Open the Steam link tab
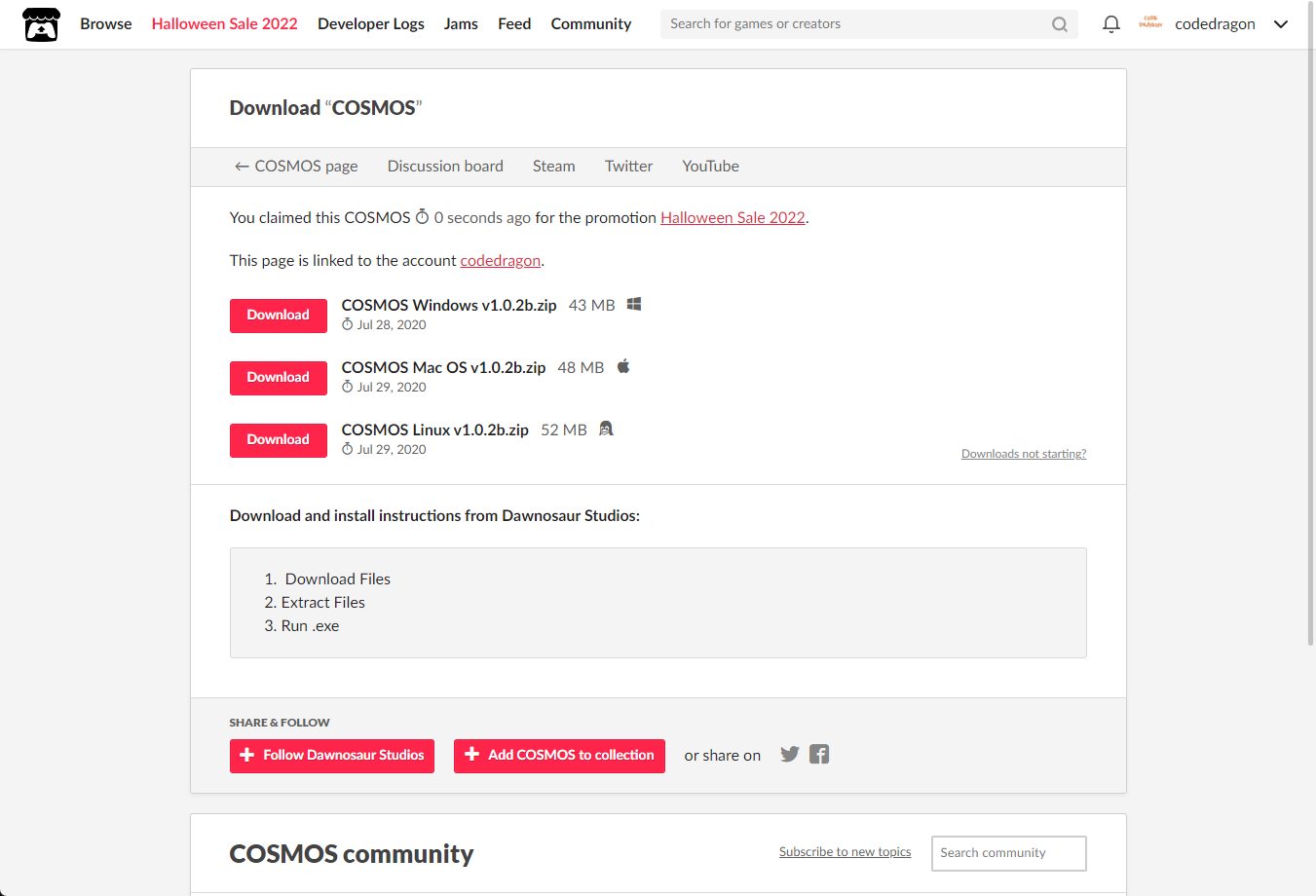Image resolution: width=1316 pixels, height=896 pixels. [554, 166]
